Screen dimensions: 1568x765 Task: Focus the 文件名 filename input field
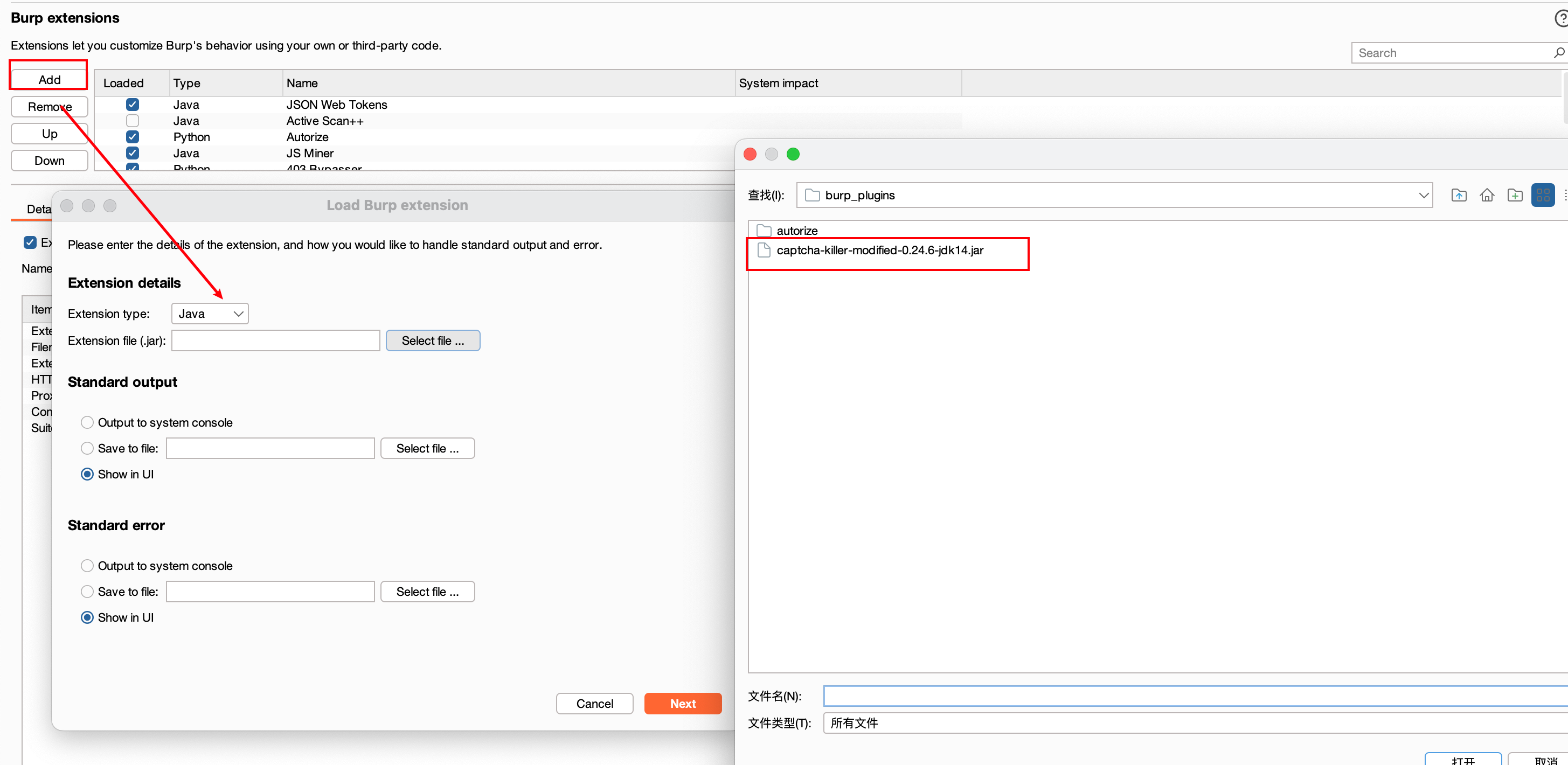[1196, 696]
